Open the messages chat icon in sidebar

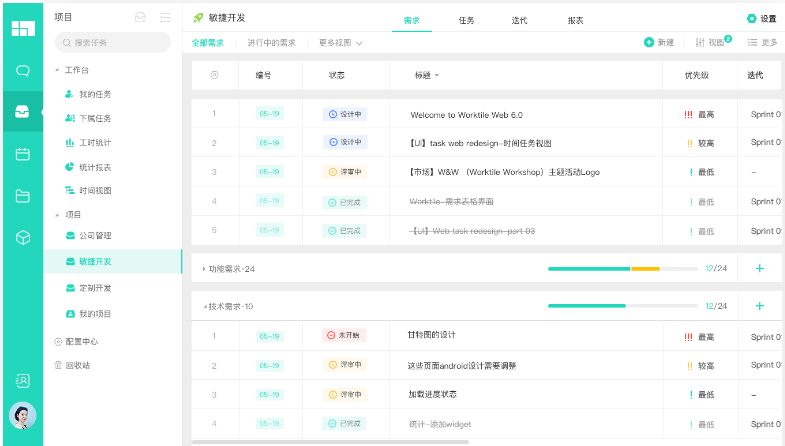click(22, 71)
